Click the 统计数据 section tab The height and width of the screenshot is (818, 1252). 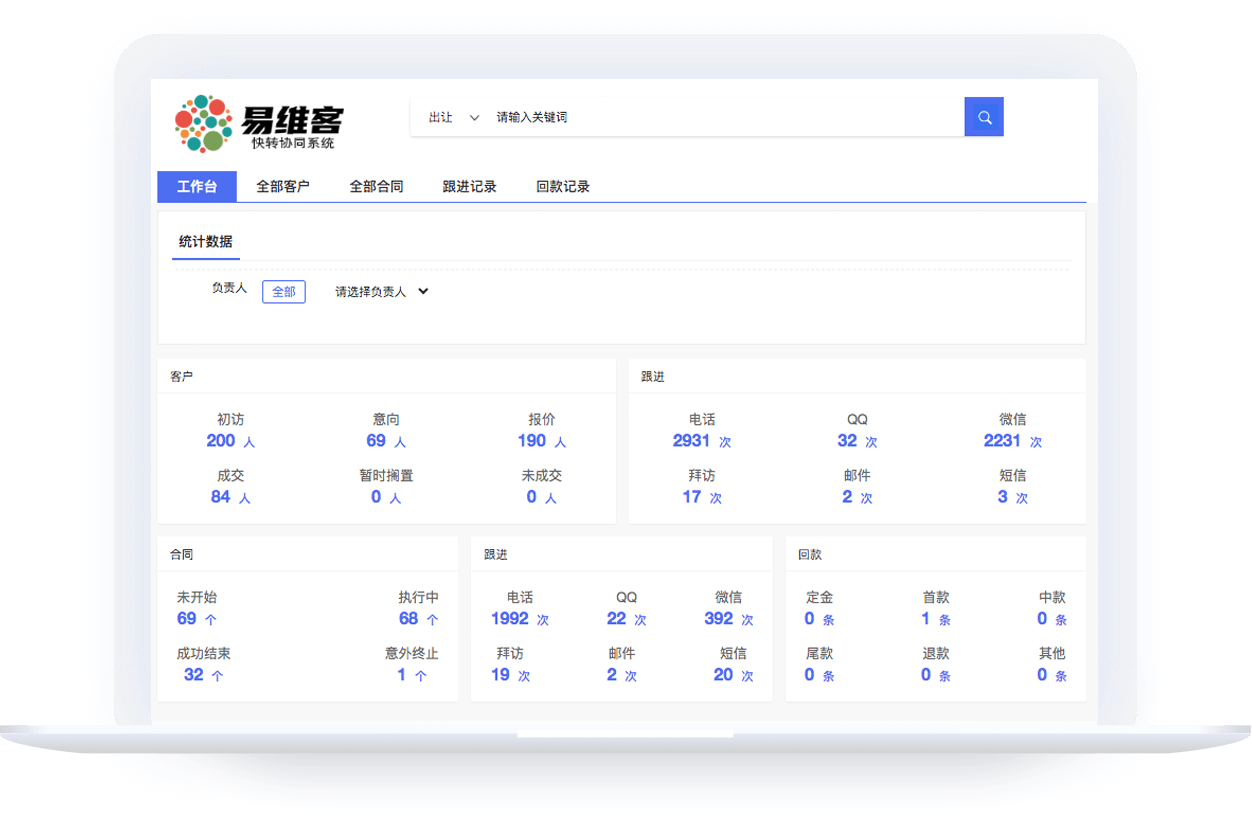point(205,241)
